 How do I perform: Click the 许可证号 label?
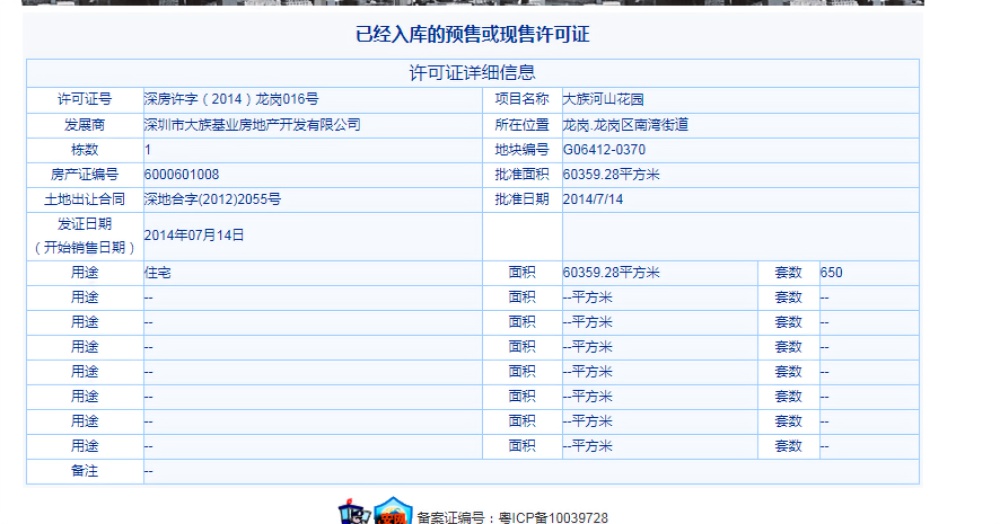[85, 99]
